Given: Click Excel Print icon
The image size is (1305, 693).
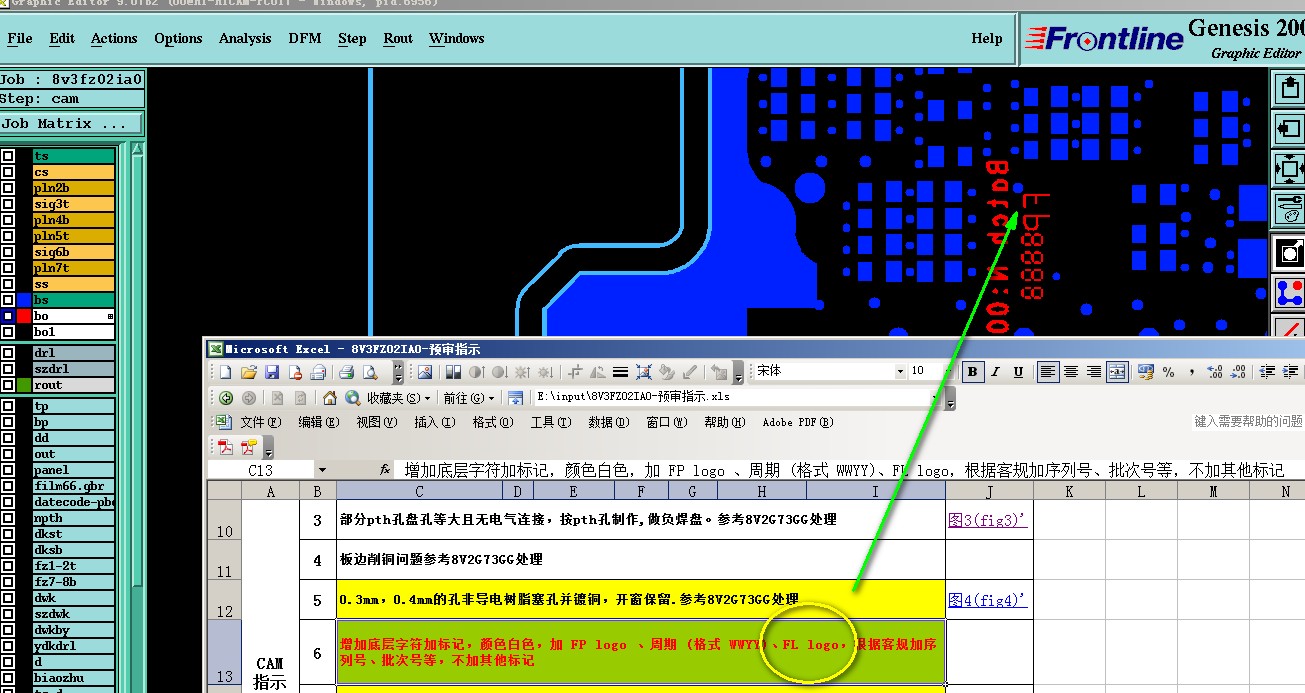Looking at the screenshot, I should 346,372.
